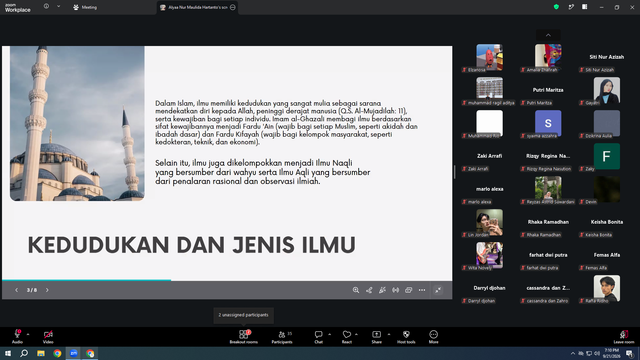
Task: Click the annotate/celebrate icon on slide toolbar
Action: (x=382, y=290)
